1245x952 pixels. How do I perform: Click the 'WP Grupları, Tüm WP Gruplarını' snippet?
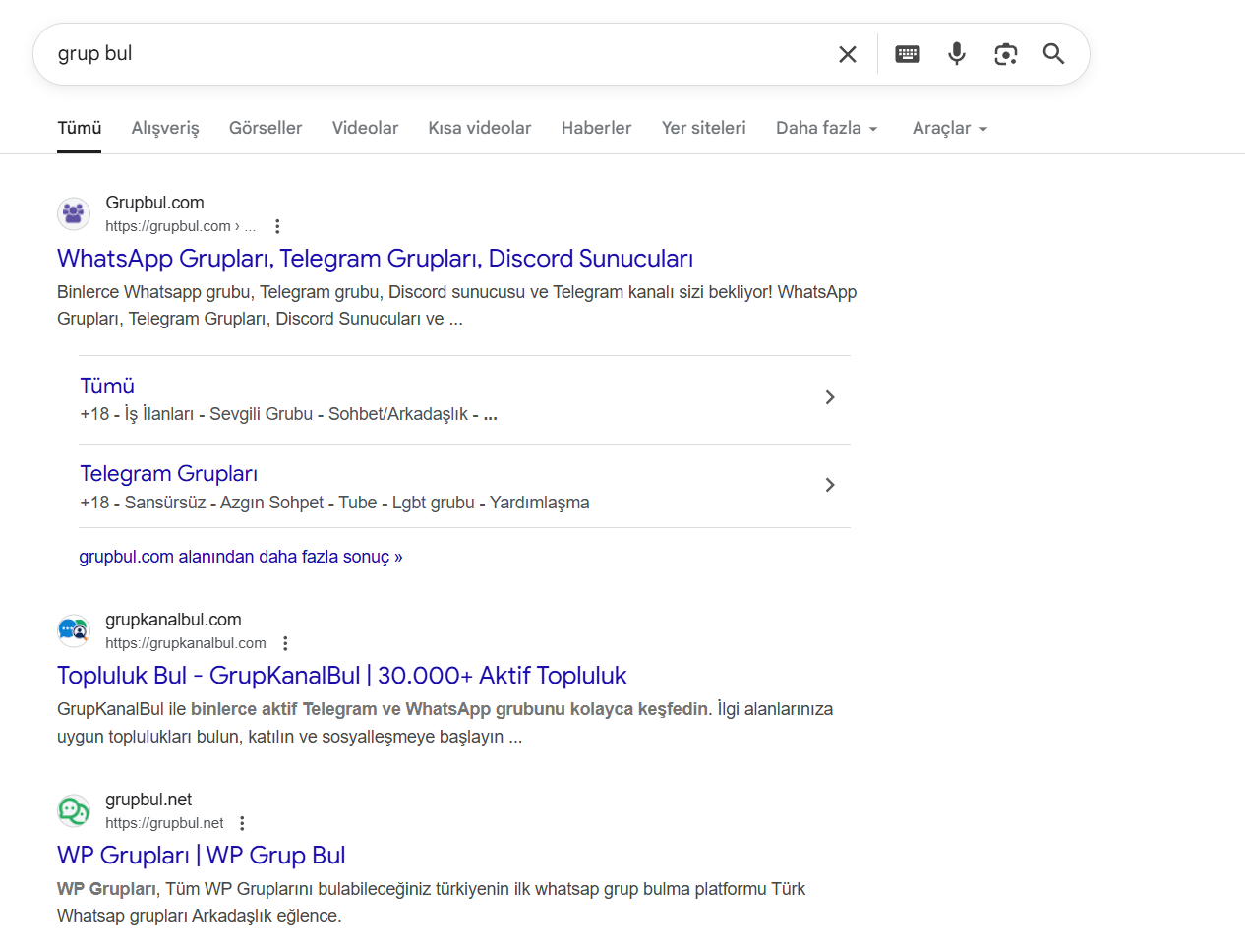pos(431,902)
